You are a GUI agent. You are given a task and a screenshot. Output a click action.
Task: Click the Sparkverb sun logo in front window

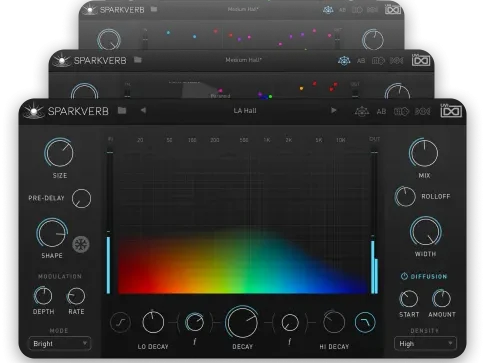[x=33, y=111]
